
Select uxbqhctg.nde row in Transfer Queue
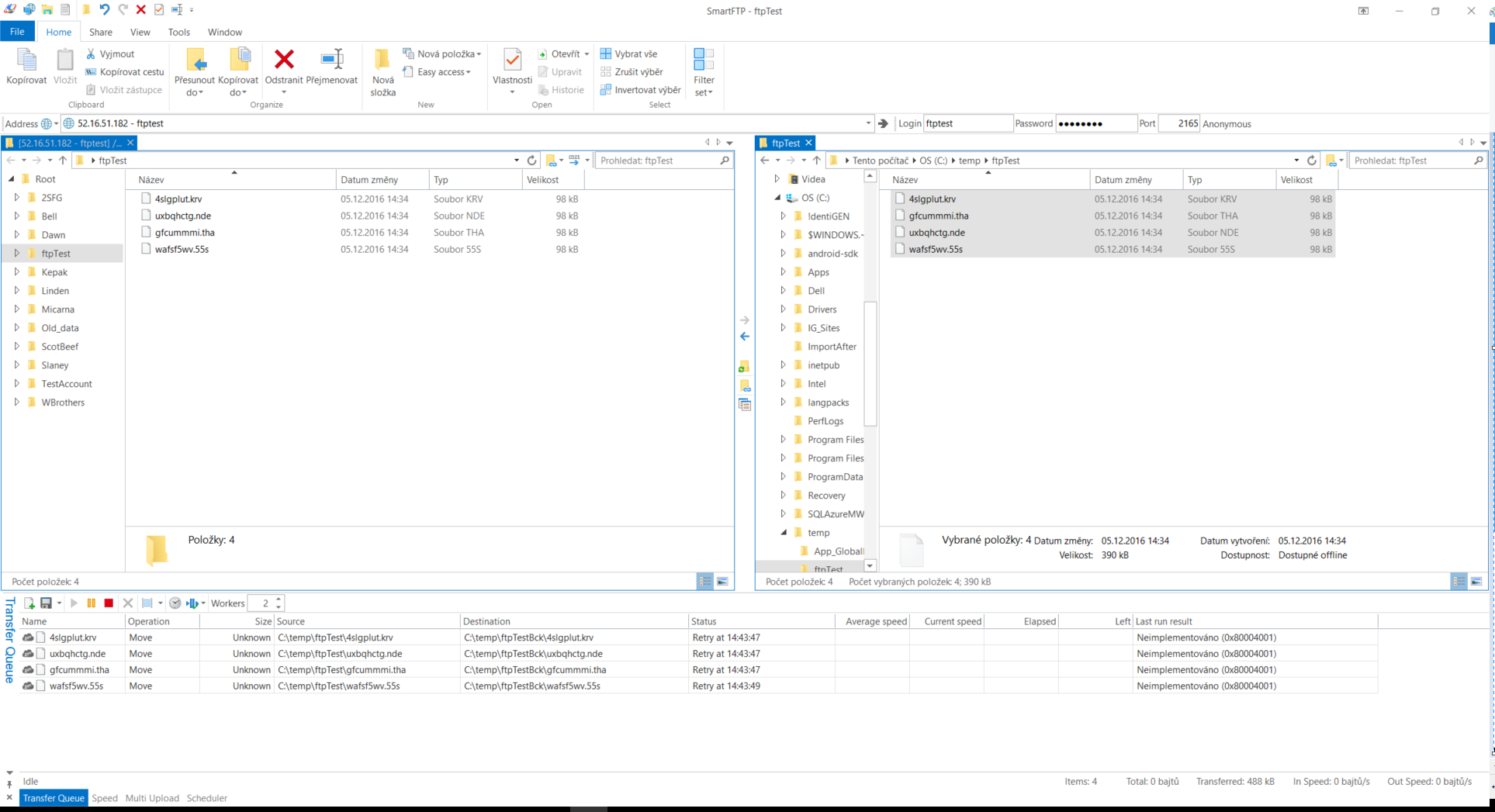[698, 654]
